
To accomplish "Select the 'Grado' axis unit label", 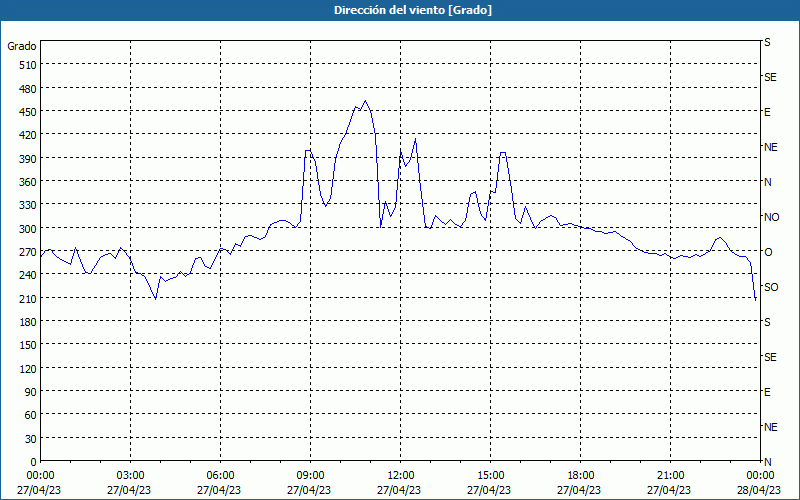I will (22, 46).
